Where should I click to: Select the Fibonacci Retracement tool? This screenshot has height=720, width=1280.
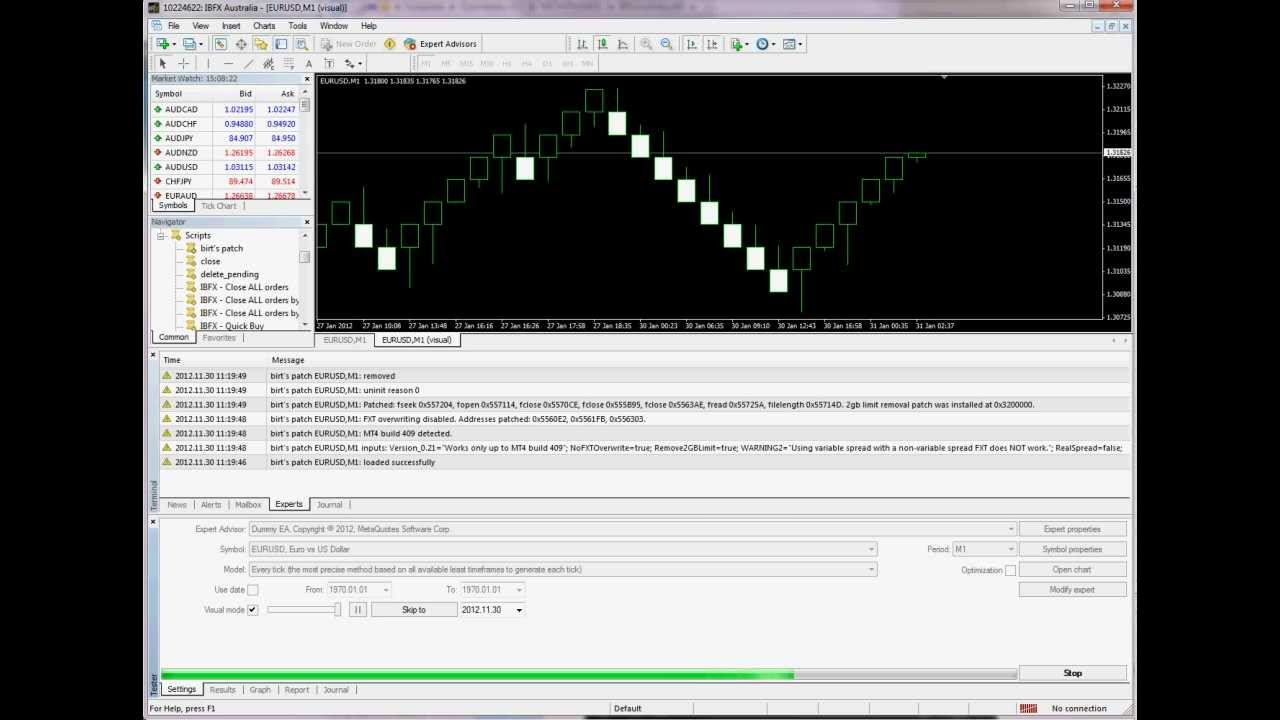[x=289, y=63]
